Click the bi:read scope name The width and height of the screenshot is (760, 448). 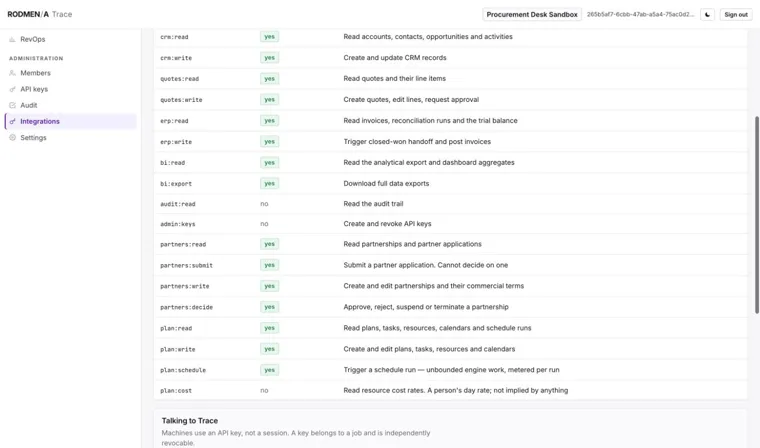[x=173, y=163]
